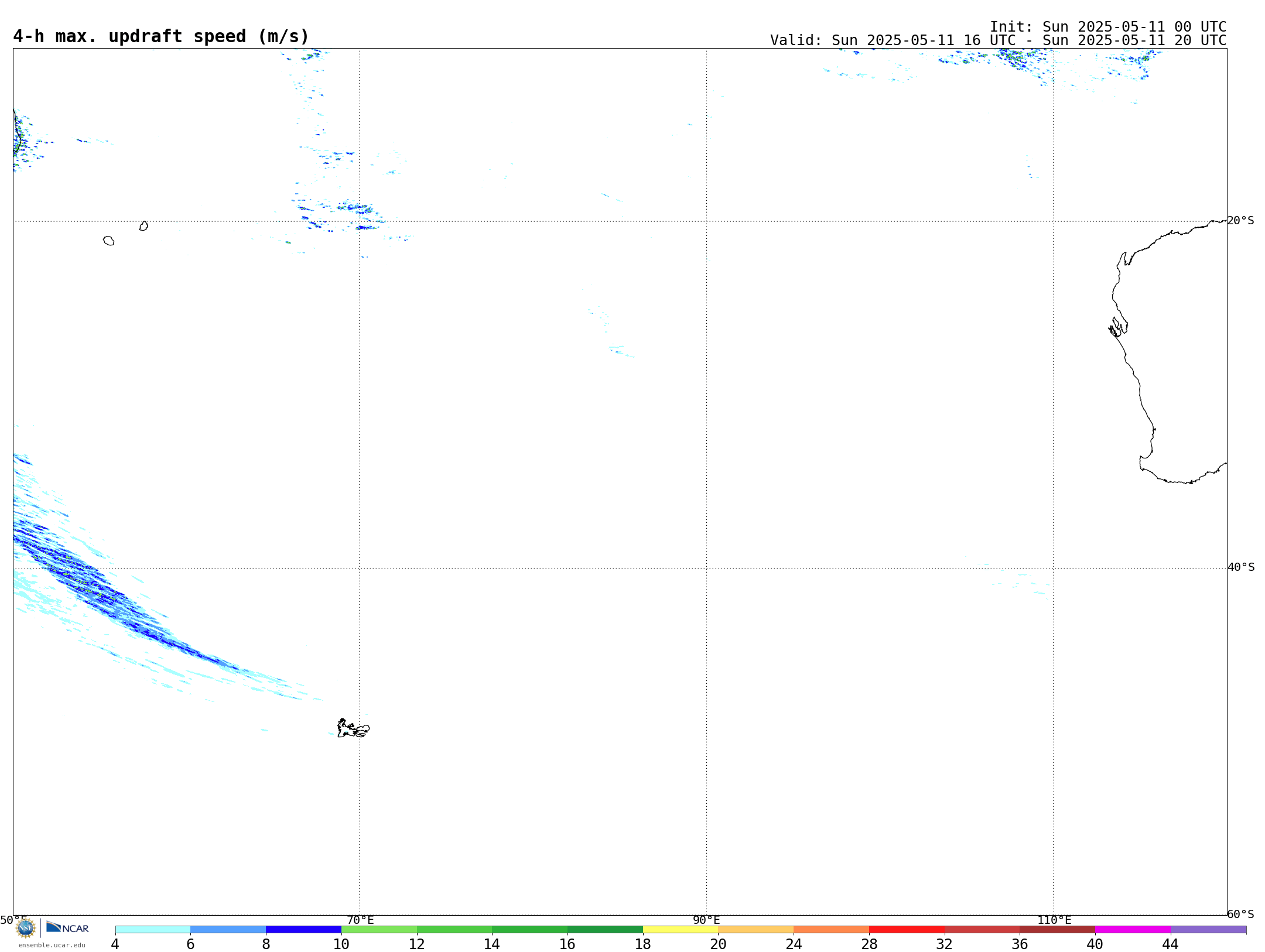Select the muted red 32-36 colorbar segment

point(982,929)
